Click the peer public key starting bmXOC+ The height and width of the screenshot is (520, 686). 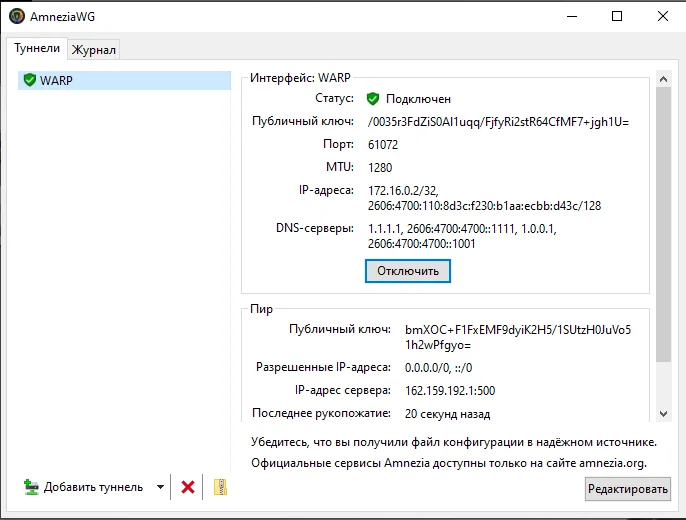click(518, 337)
